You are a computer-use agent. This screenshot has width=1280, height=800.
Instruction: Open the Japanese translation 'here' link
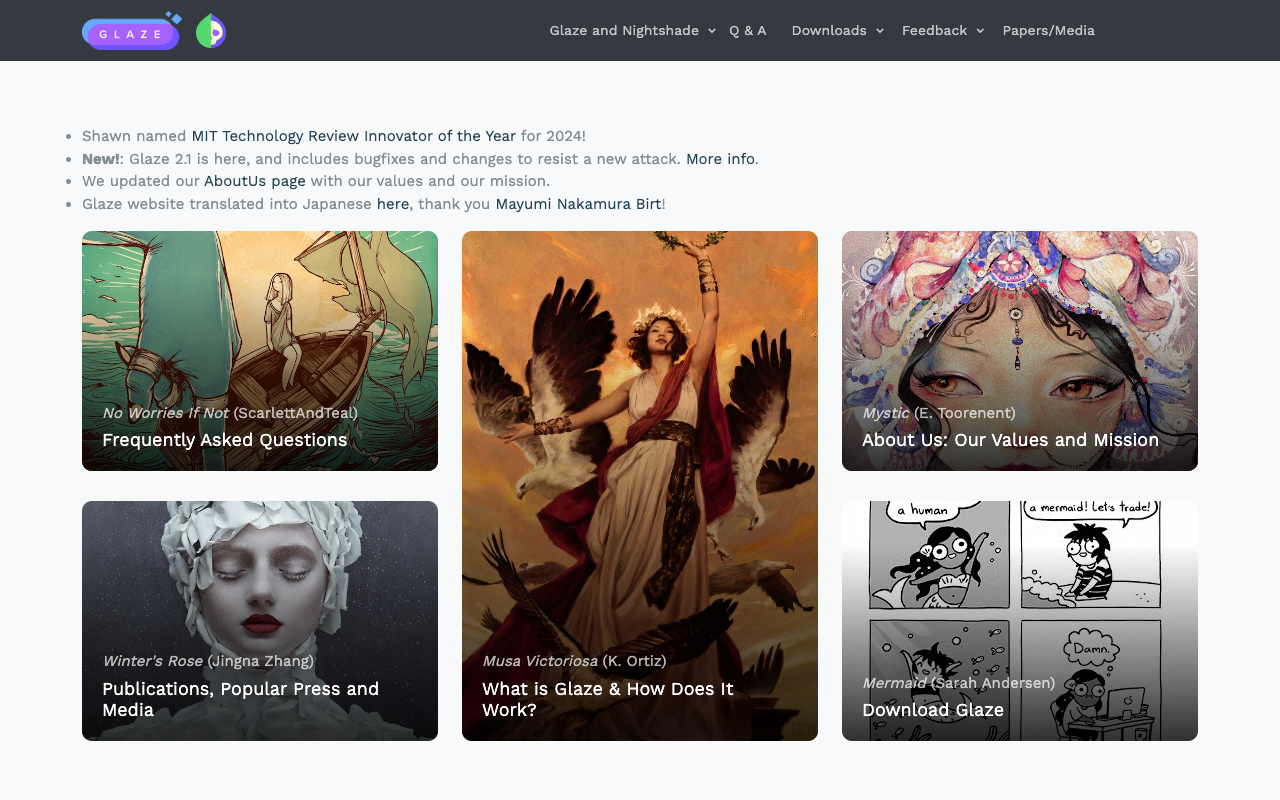click(393, 204)
